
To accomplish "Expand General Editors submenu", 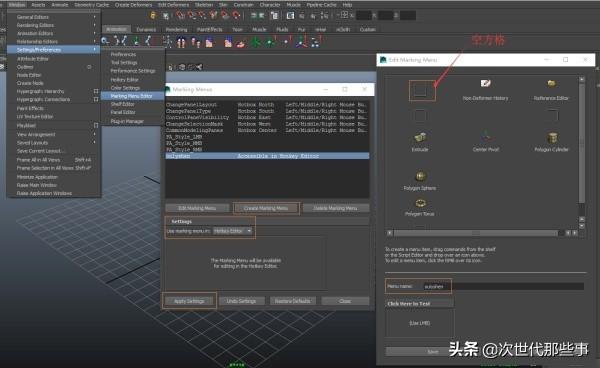I will (x=95, y=17).
